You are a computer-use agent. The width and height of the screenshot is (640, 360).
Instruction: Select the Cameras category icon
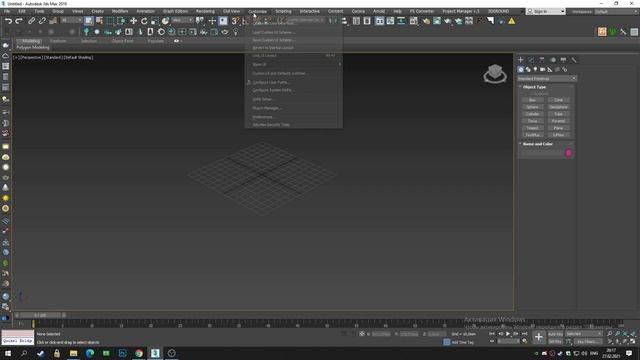pyautogui.click(x=543, y=69)
